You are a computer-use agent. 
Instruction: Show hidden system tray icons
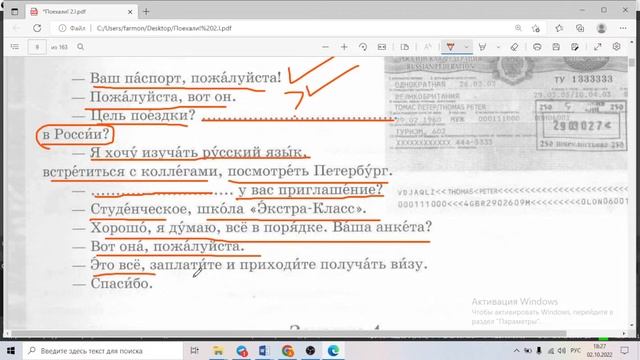[516, 351]
